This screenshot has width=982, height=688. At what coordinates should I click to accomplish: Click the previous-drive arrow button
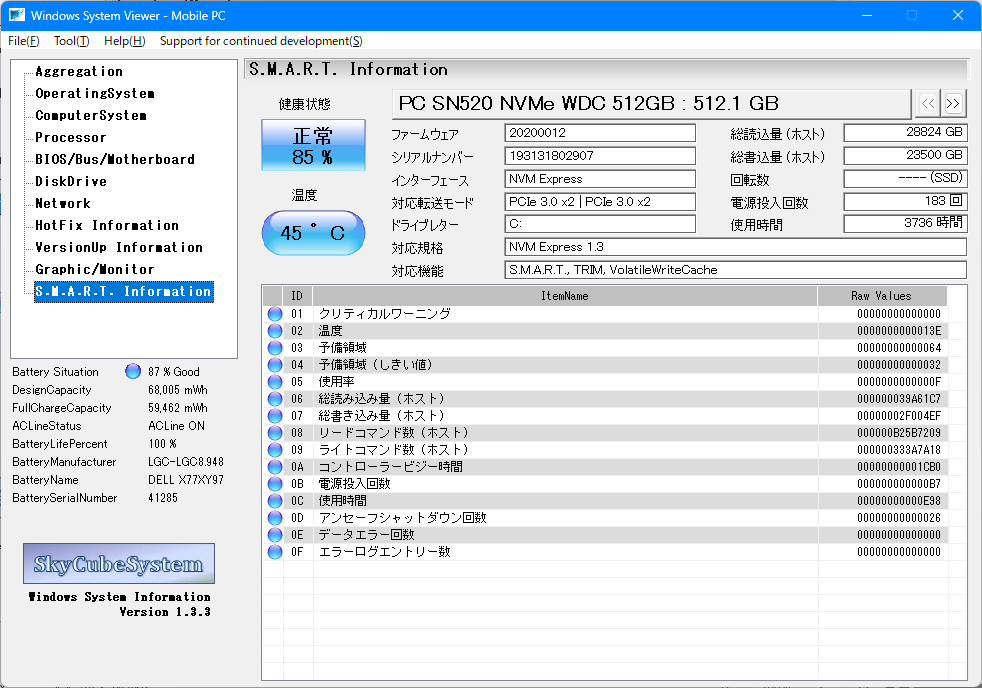click(927, 103)
